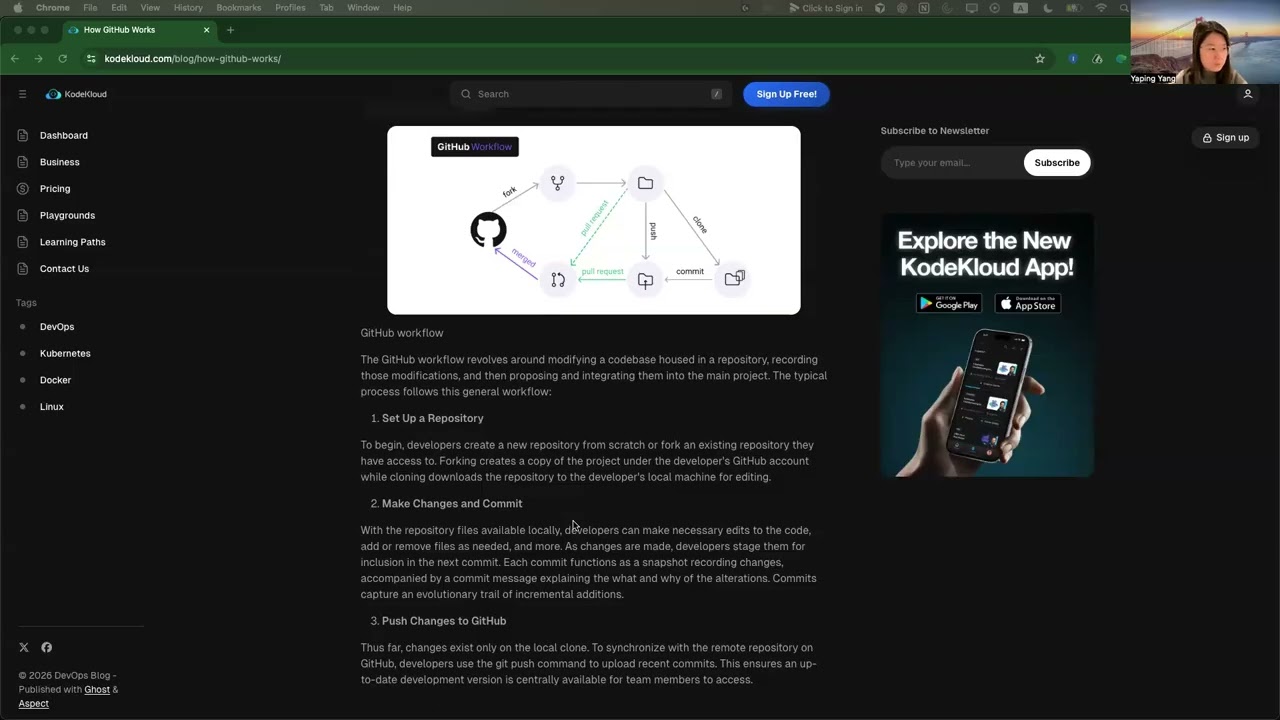Click the Notion menu bar icon
This screenshot has height=720, width=1280.
pos(924,8)
